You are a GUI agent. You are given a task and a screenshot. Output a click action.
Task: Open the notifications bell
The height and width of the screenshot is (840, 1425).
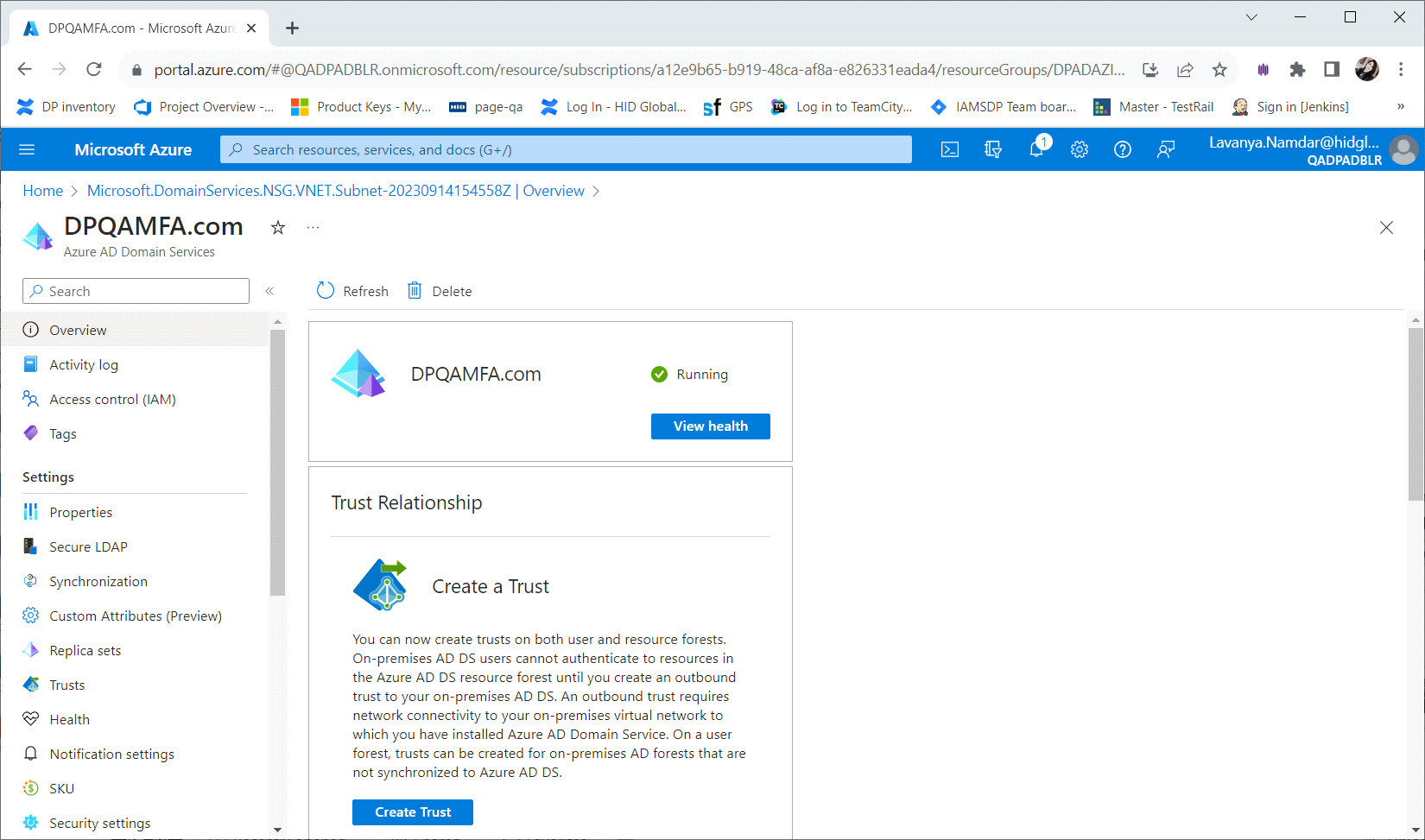tap(1036, 149)
